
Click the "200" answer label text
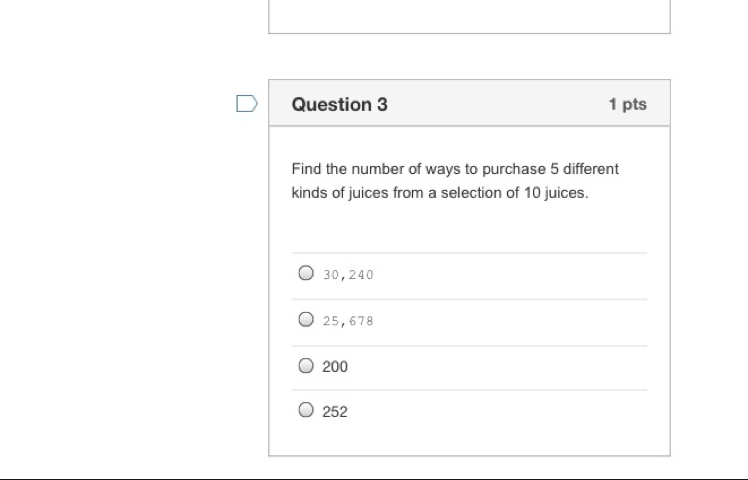tap(335, 367)
